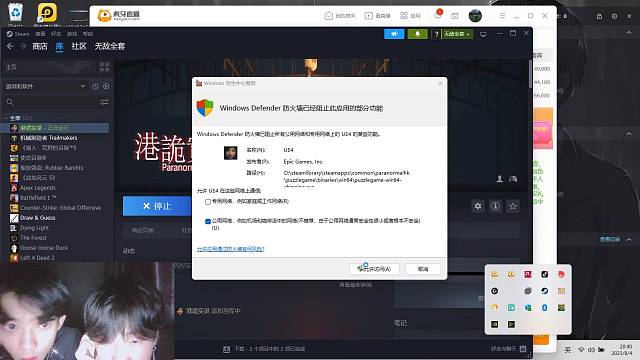Open Wi-Fi network tray icon

[581, 350]
